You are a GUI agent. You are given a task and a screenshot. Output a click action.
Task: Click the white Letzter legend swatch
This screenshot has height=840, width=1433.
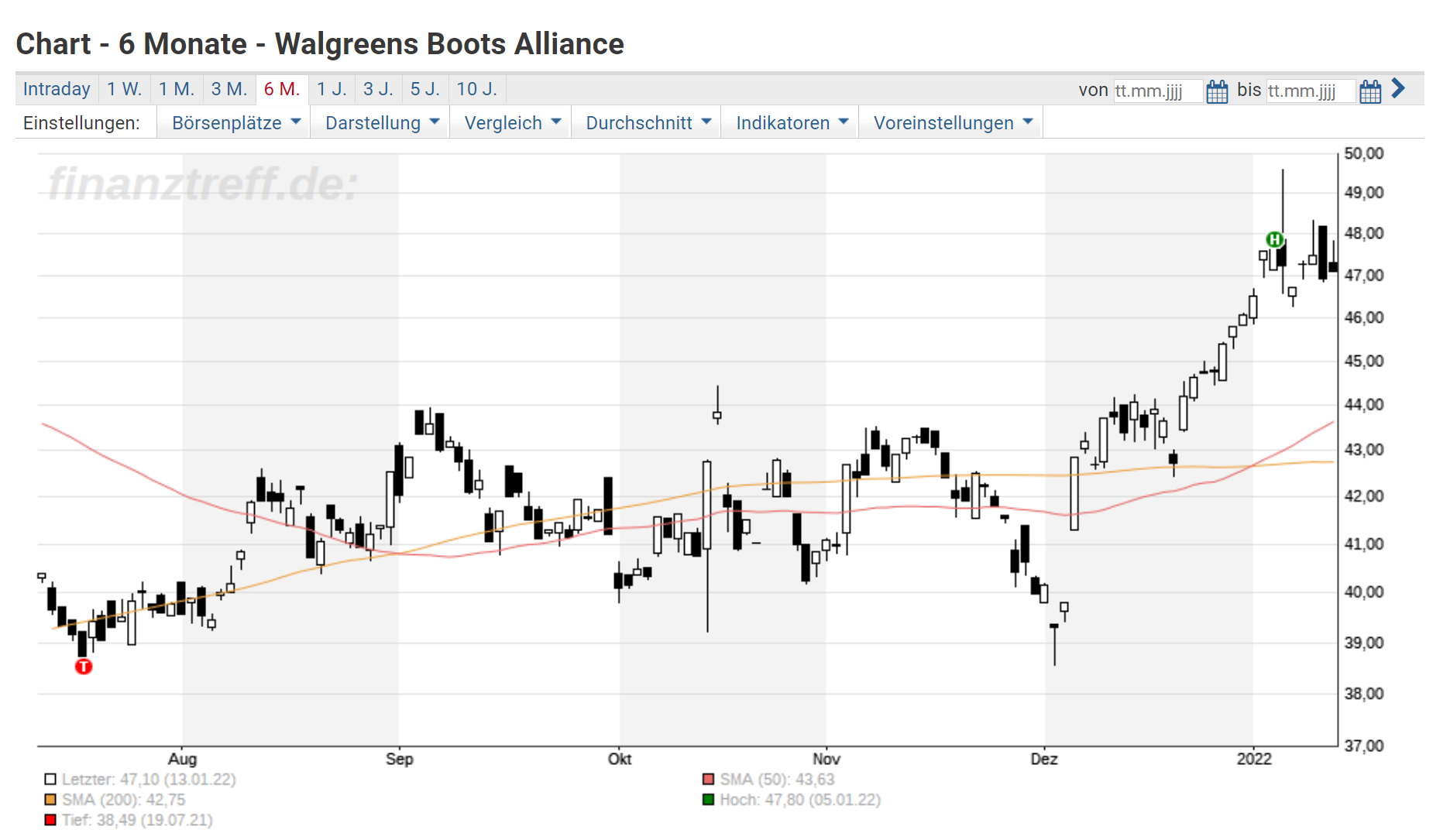[x=50, y=780]
